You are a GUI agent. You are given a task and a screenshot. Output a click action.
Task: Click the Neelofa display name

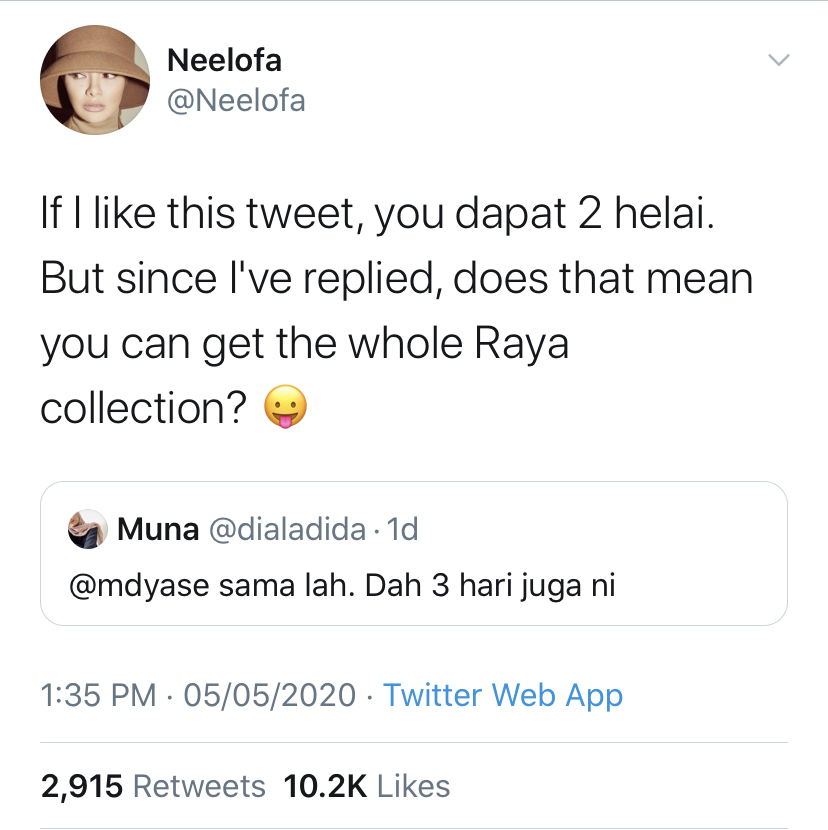pos(224,60)
